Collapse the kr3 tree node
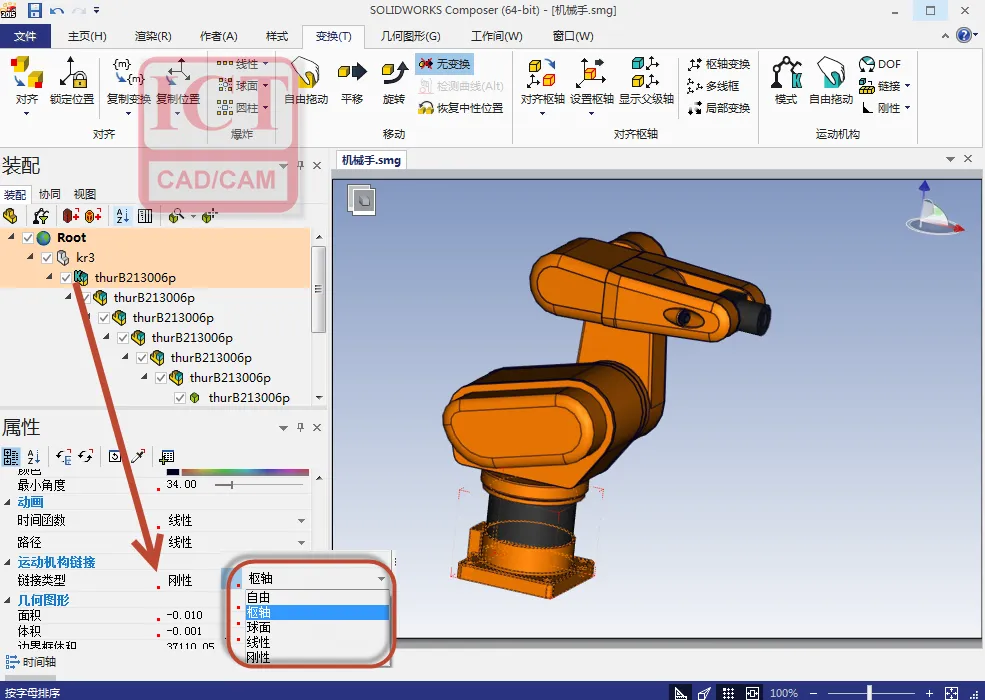Image resolution: width=985 pixels, height=700 pixels. [x=30, y=257]
